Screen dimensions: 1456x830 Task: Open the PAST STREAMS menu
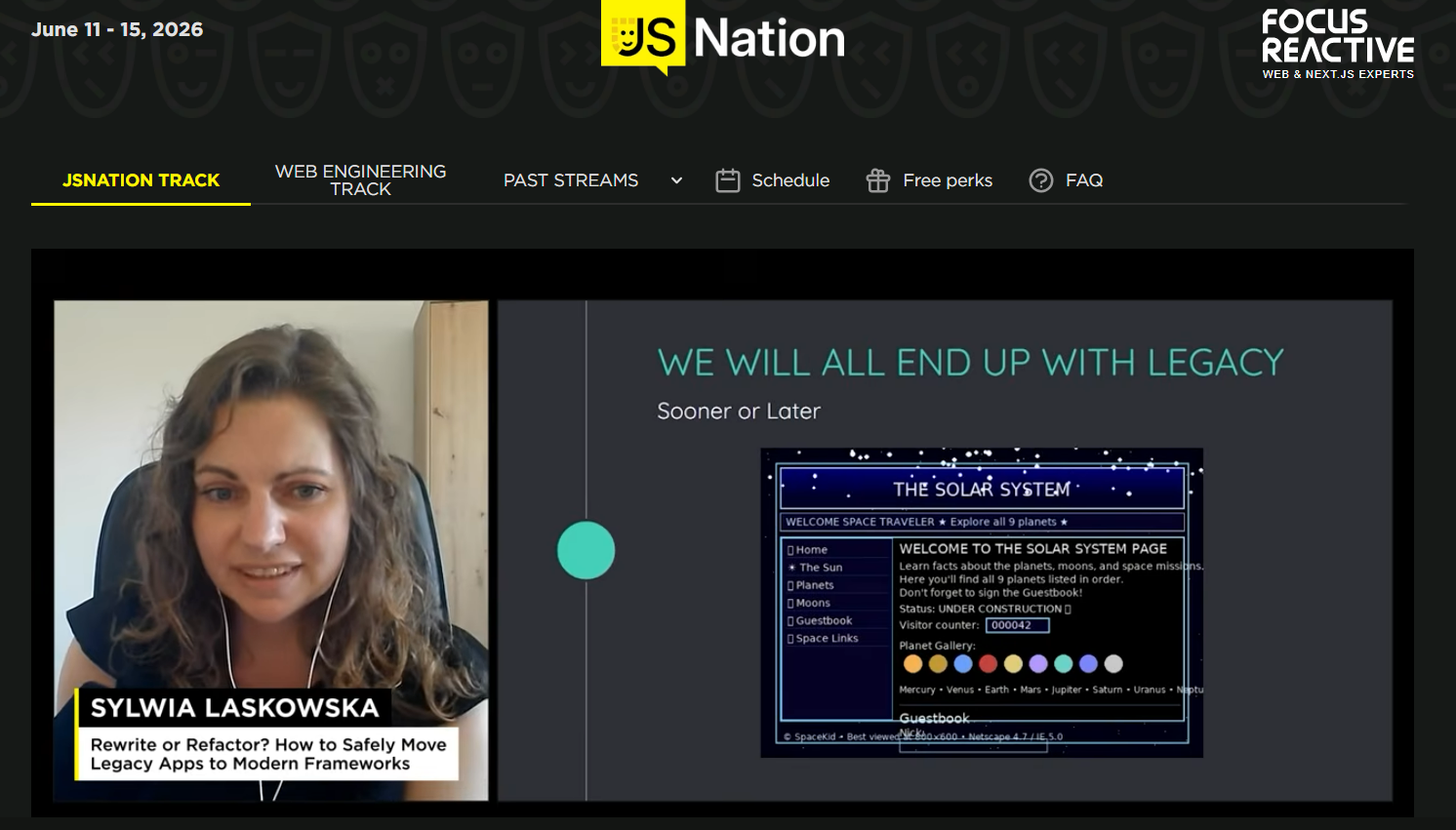coord(571,180)
